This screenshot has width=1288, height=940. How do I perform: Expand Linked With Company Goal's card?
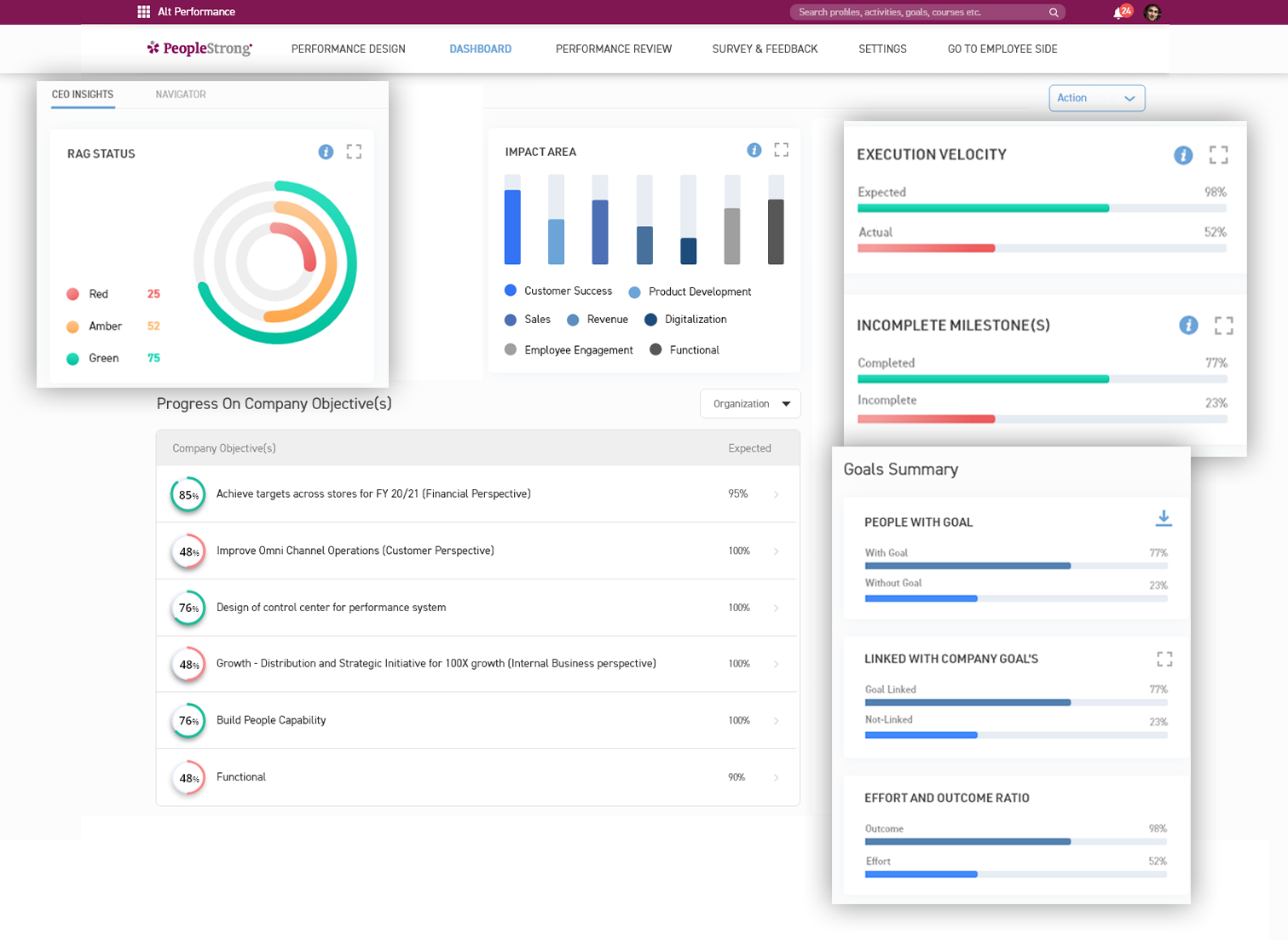pos(1164,659)
